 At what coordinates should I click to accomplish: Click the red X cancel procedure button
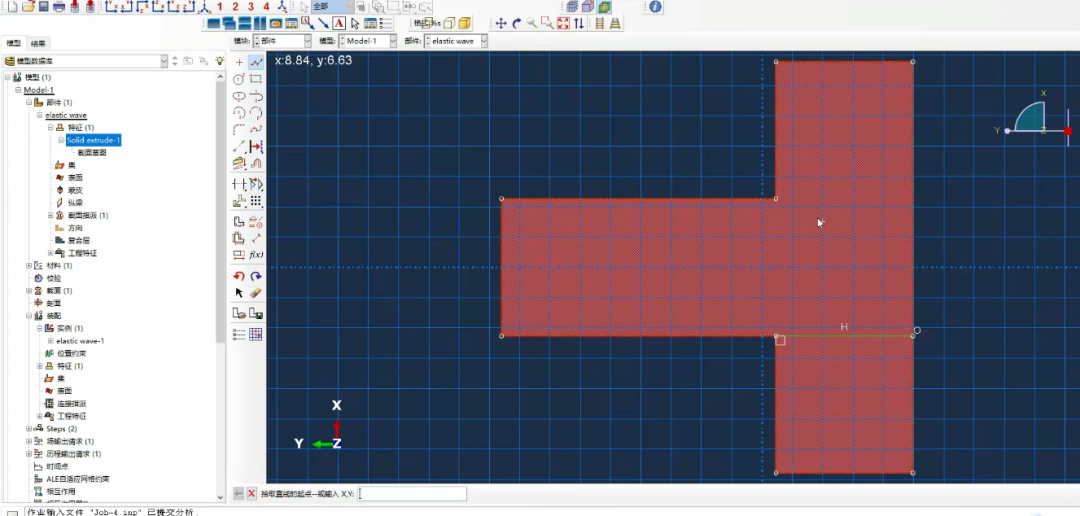(x=251, y=493)
